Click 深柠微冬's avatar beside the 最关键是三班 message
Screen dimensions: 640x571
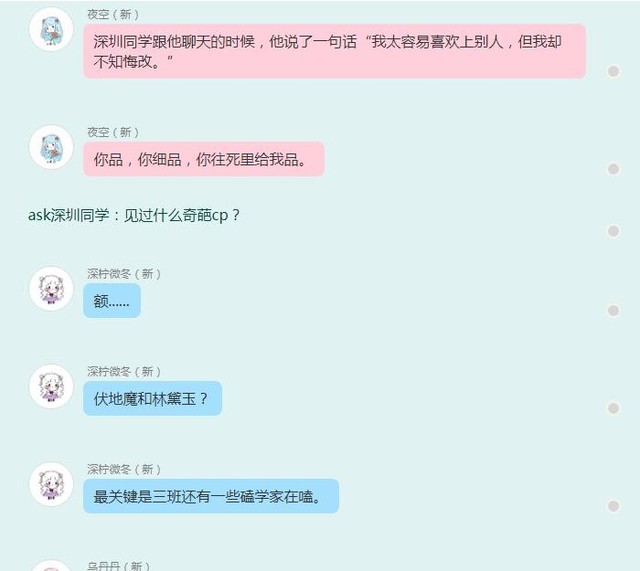(51, 484)
